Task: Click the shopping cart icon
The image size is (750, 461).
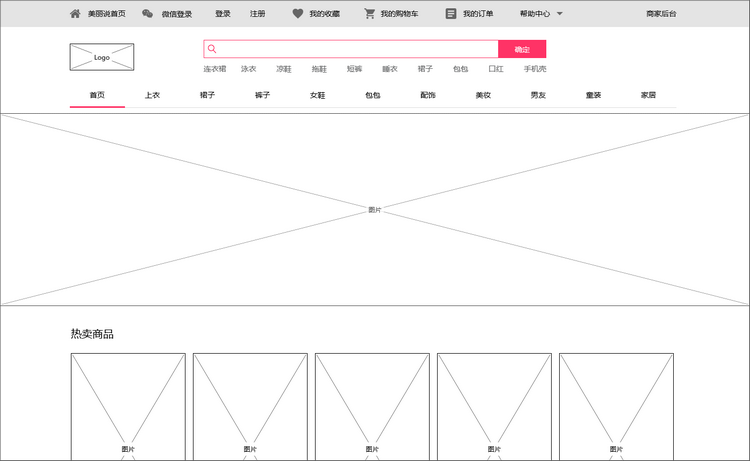Action: [369, 13]
